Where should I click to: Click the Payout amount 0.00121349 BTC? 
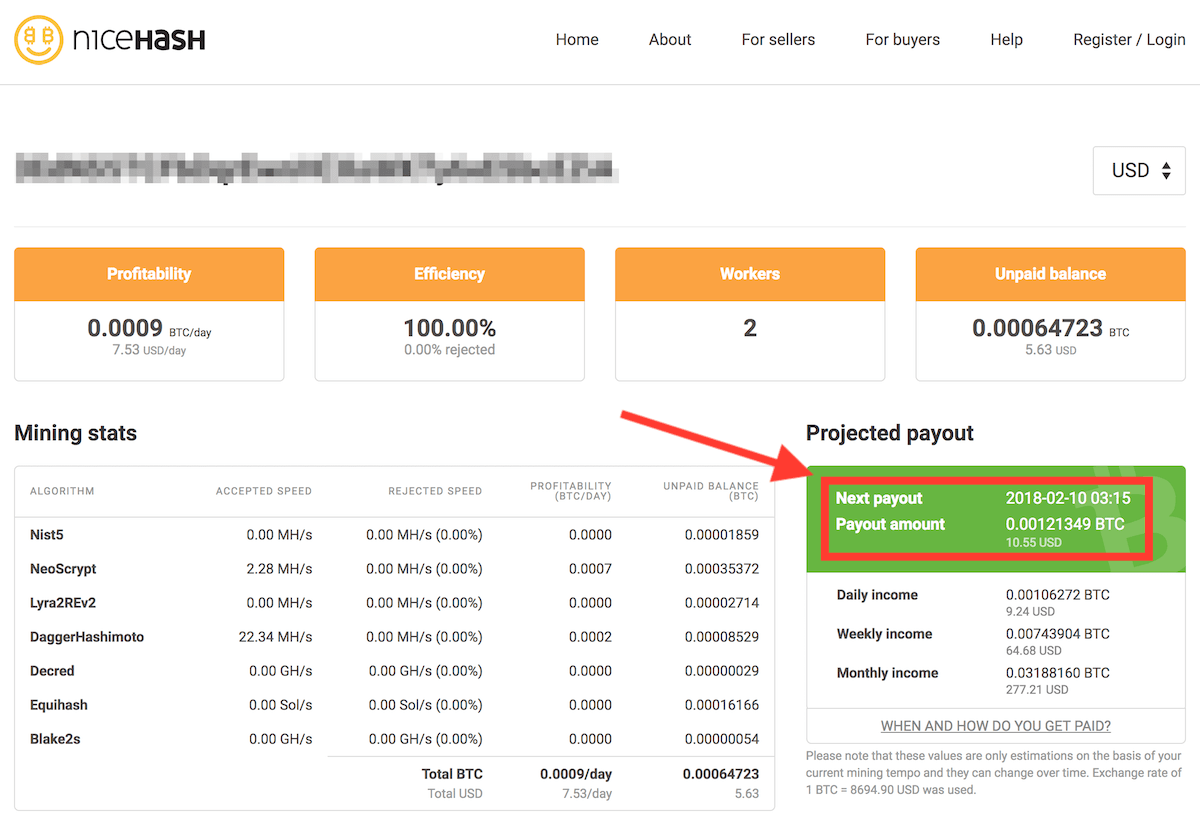pos(1065,524)
